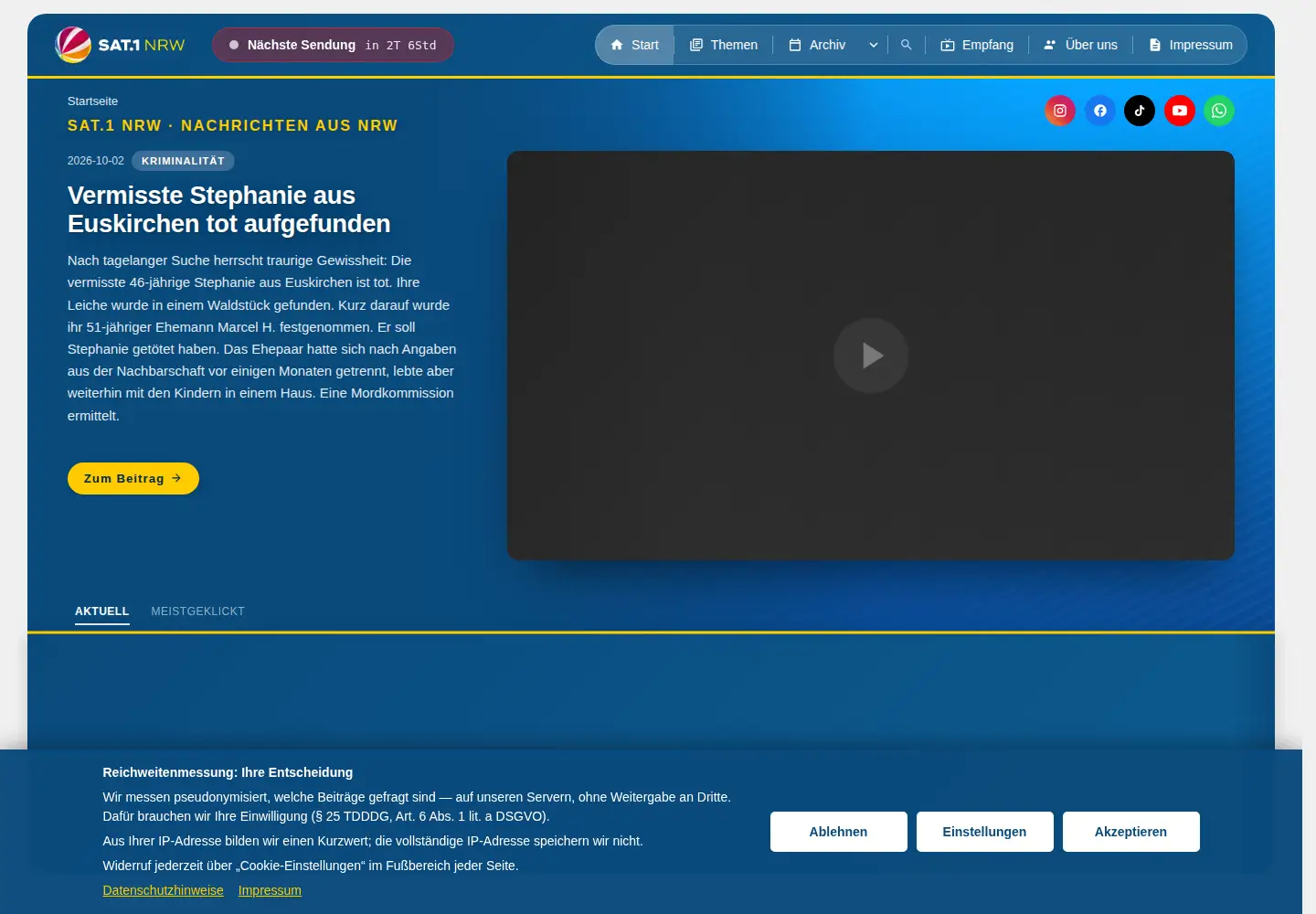Open the YouTube social icon

point(1180,111)
